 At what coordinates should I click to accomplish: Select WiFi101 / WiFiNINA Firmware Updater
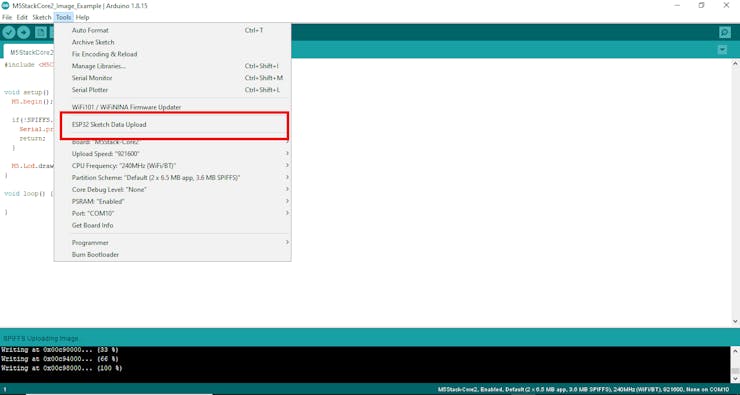coord(173,107)
